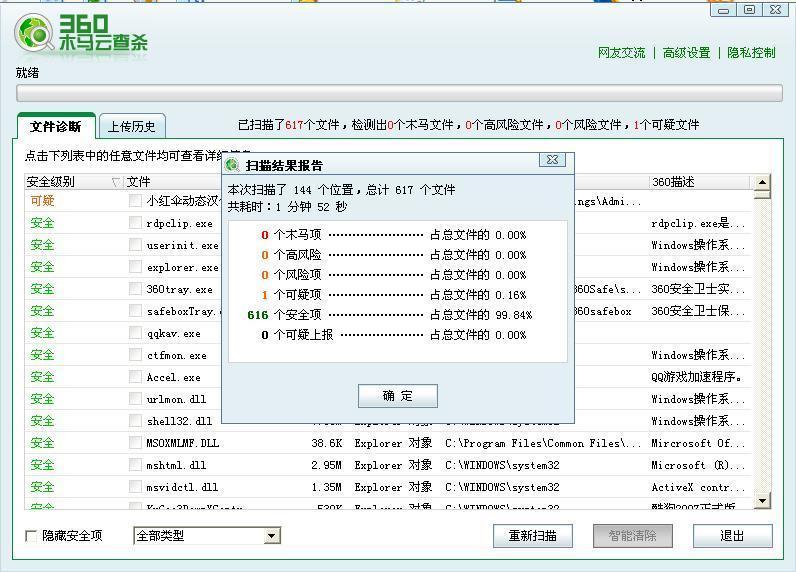Select the userinit.exe file name

[182, 246]
